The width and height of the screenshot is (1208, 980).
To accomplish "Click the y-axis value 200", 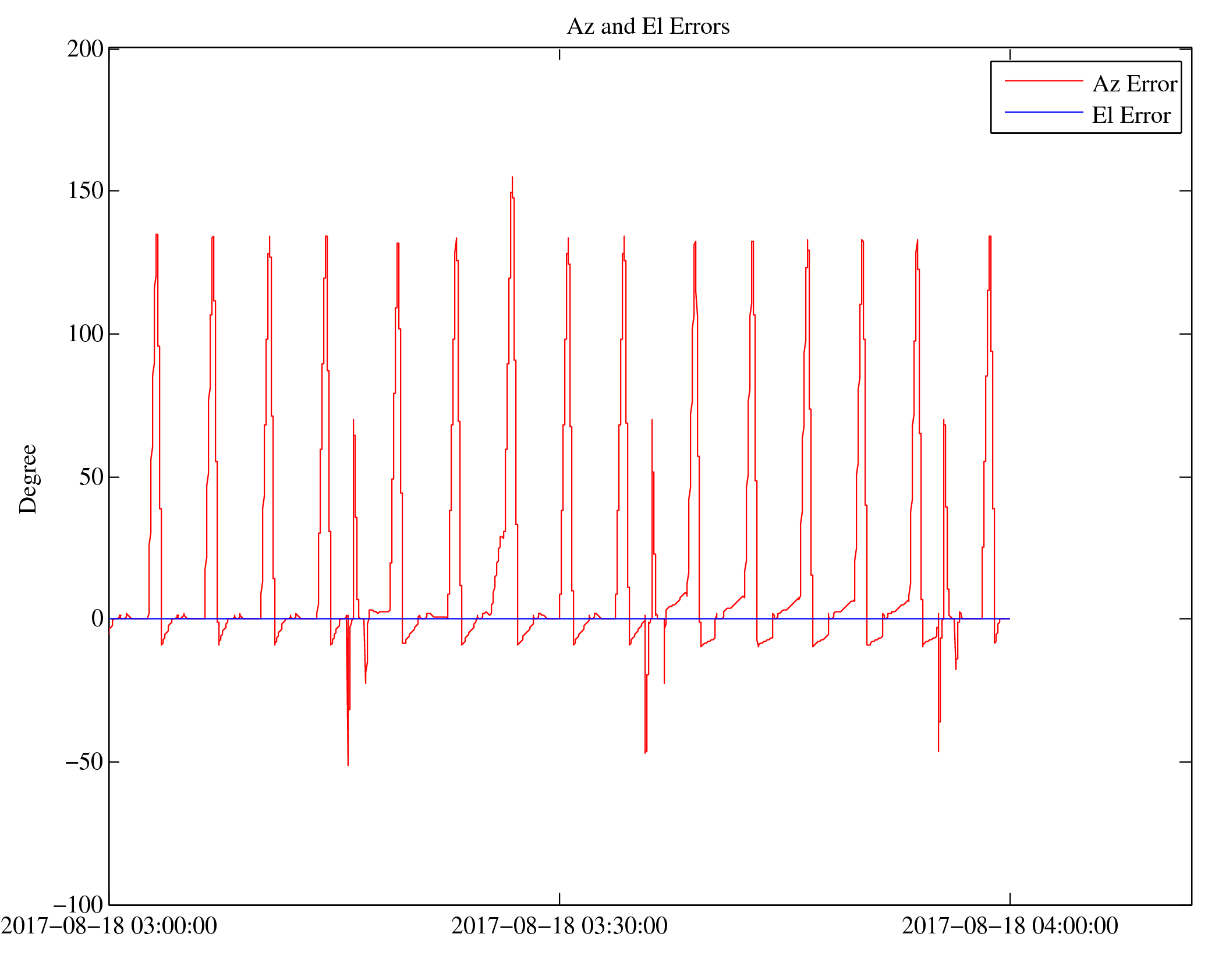I will [85, 48].
